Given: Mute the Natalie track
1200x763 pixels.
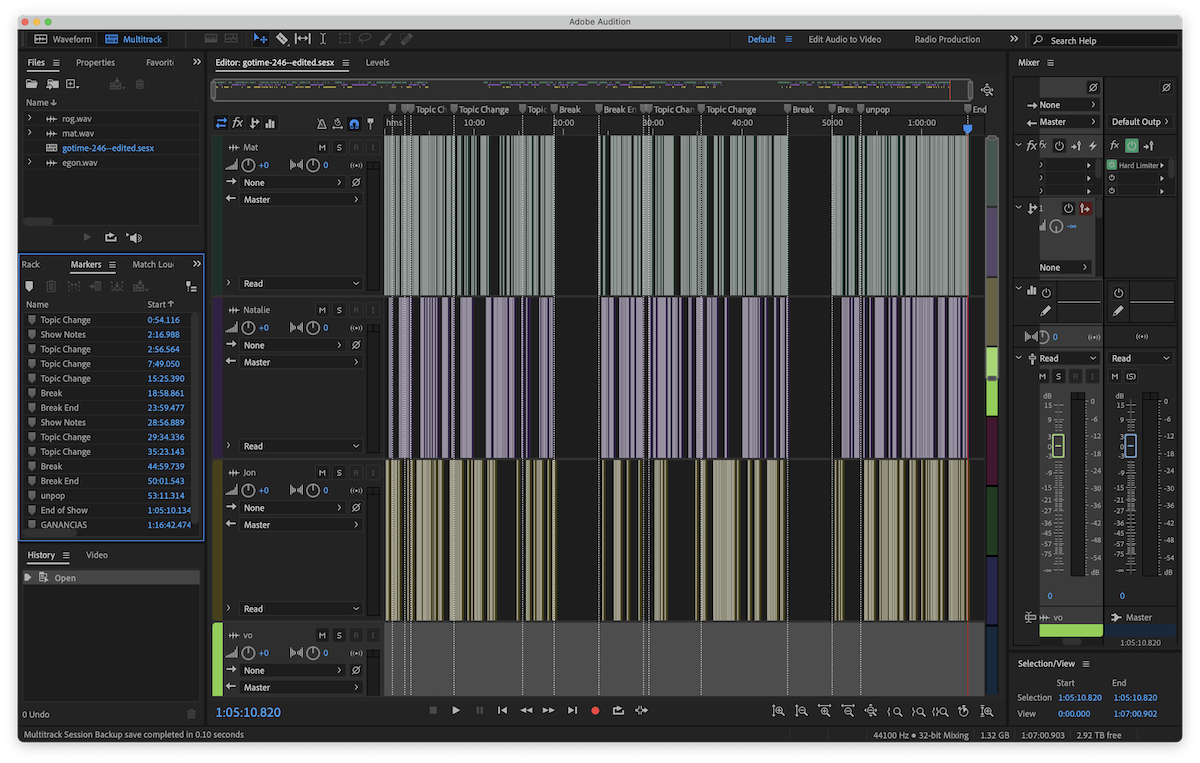Looking at the screenshot, I should coord(322,310).
